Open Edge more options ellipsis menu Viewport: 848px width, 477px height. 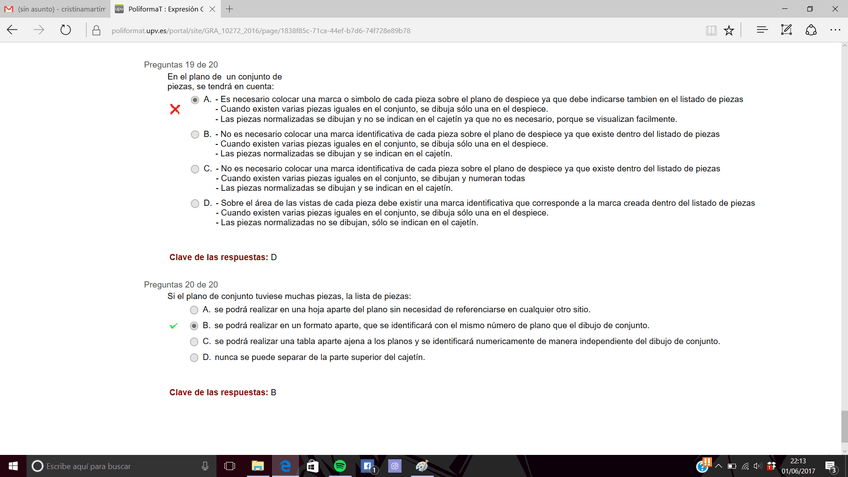[834, 30]
